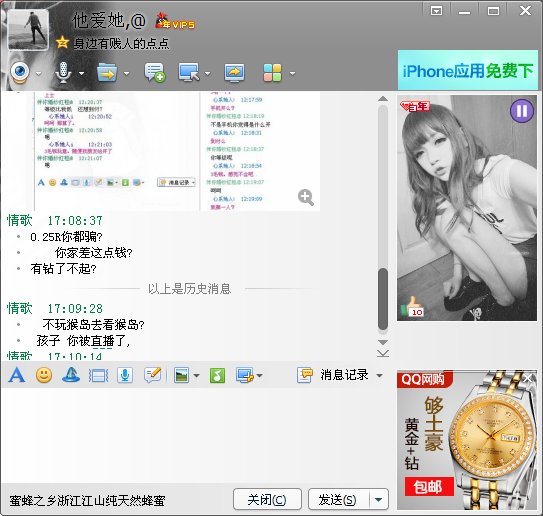Screen dimensions: 543x516
Task: Like the QQ show with thumbs-up icon
Action: click(x=413, y=307)
